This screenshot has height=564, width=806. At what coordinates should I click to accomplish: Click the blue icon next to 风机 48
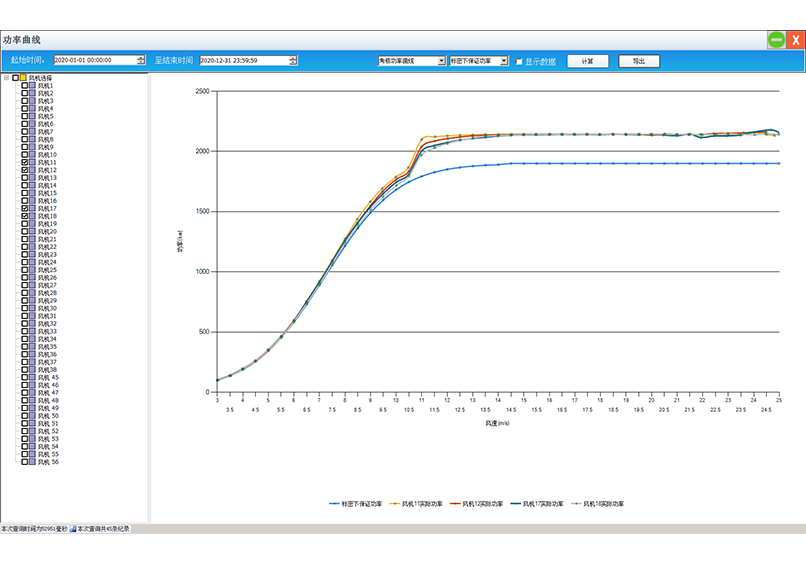[x=32, y=400]
